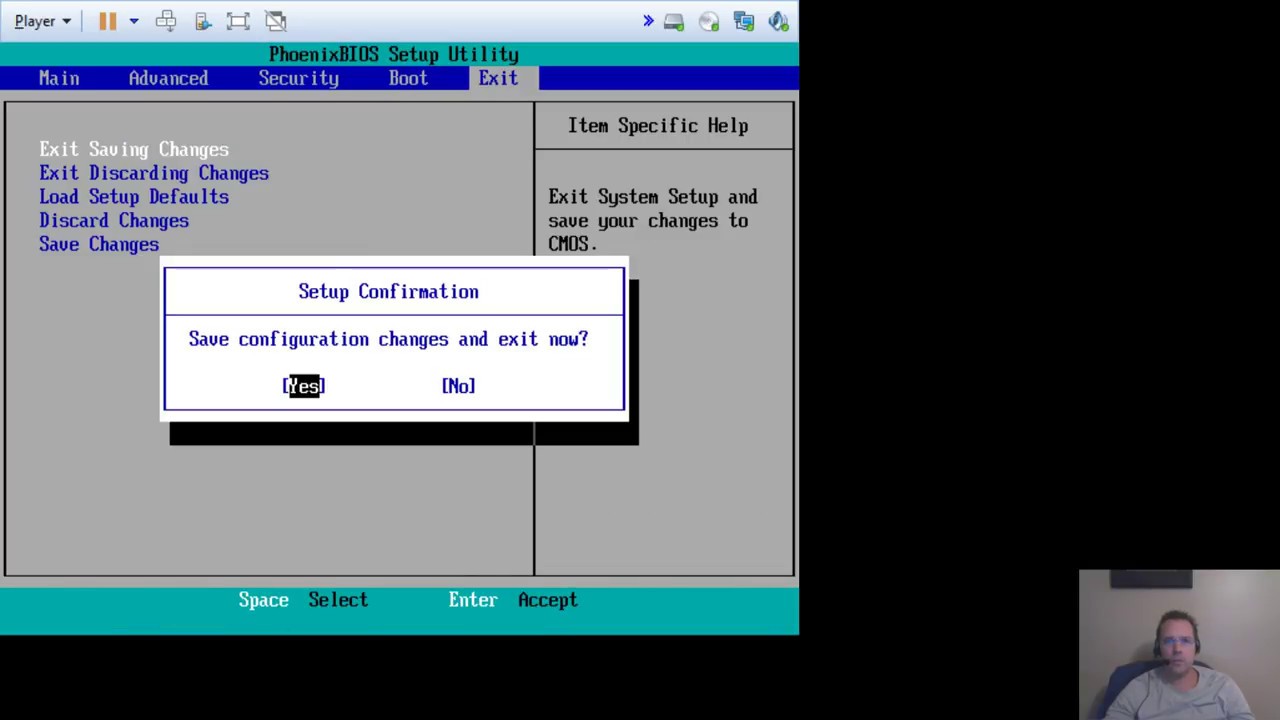Click the hard disk device icon
This screenshot has height=720, width=1280.
674,21
